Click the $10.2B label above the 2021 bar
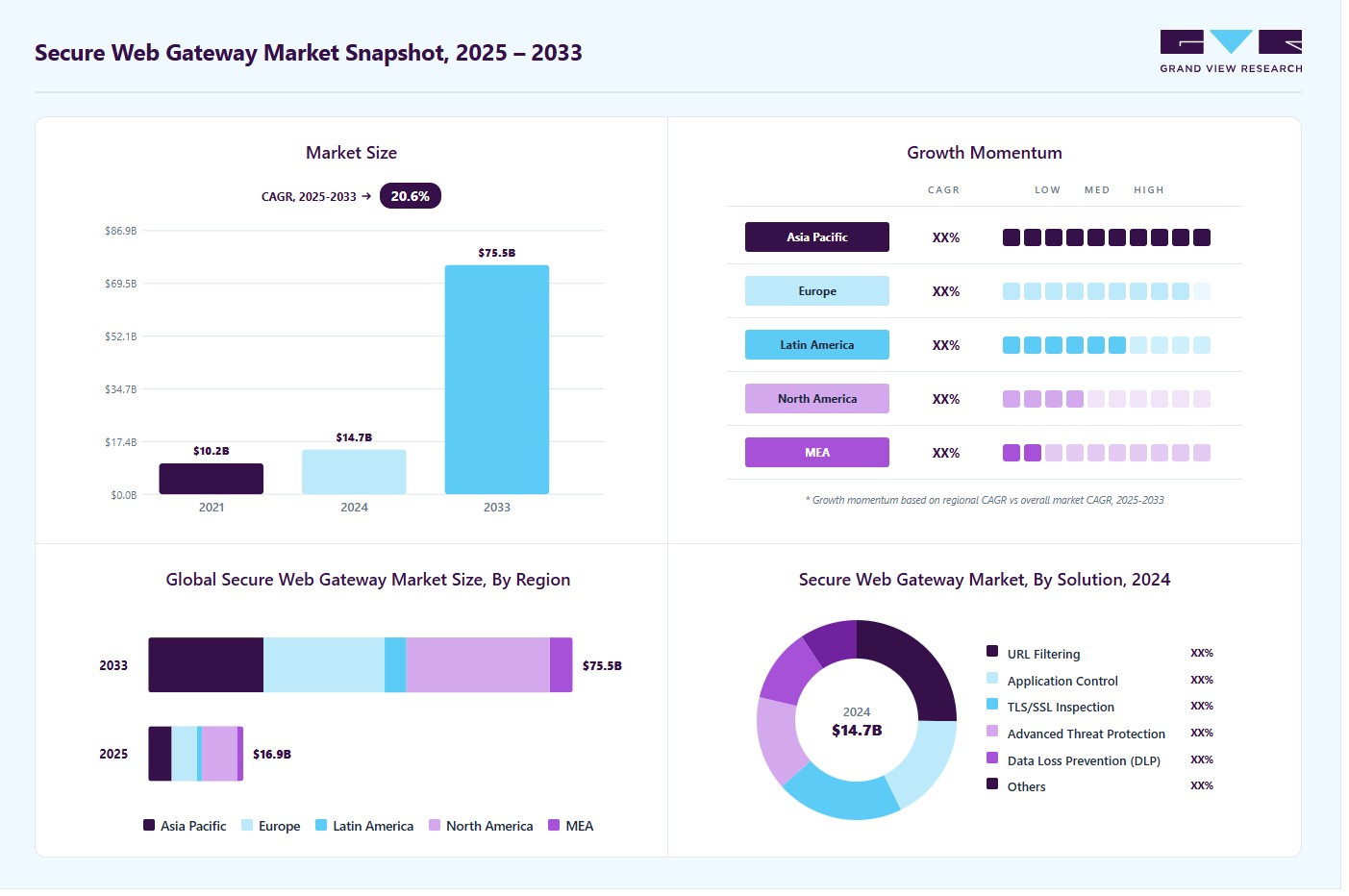Image resolution: width=1349 pixels, height=896 pixels. click(212, 451)
